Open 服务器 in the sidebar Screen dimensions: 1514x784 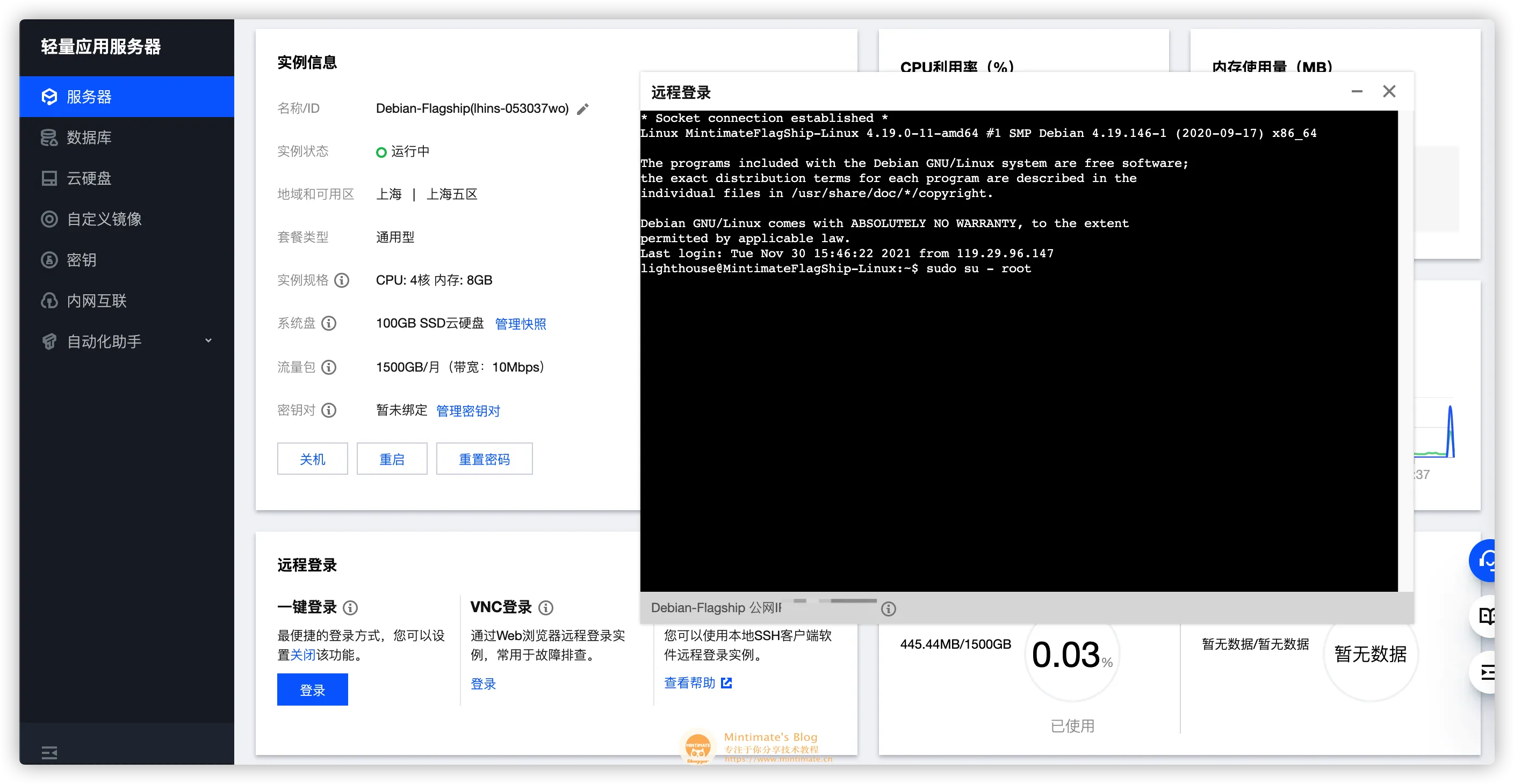126,96
